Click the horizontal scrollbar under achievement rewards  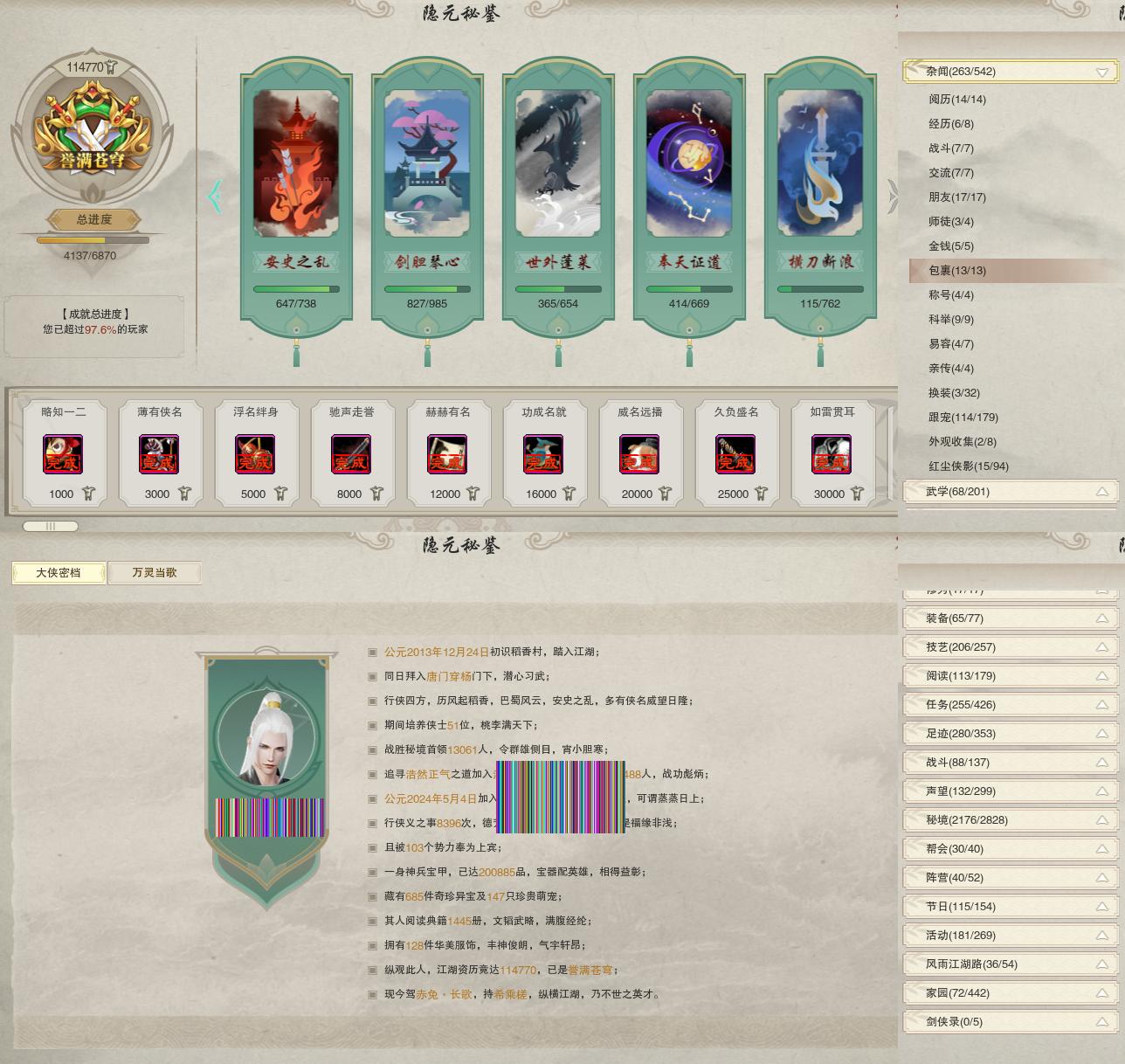point(51,526)
